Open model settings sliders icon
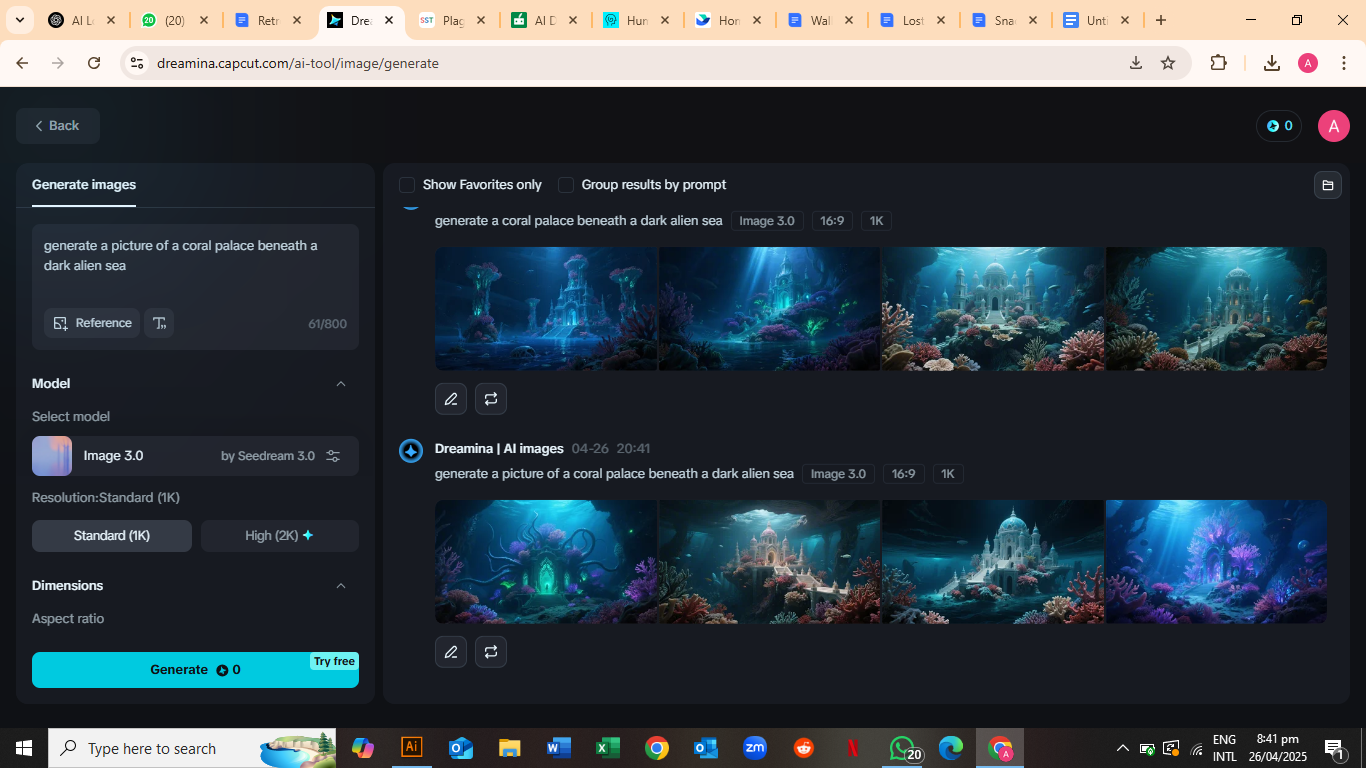The image size is (1366, 768). point(333,456)
